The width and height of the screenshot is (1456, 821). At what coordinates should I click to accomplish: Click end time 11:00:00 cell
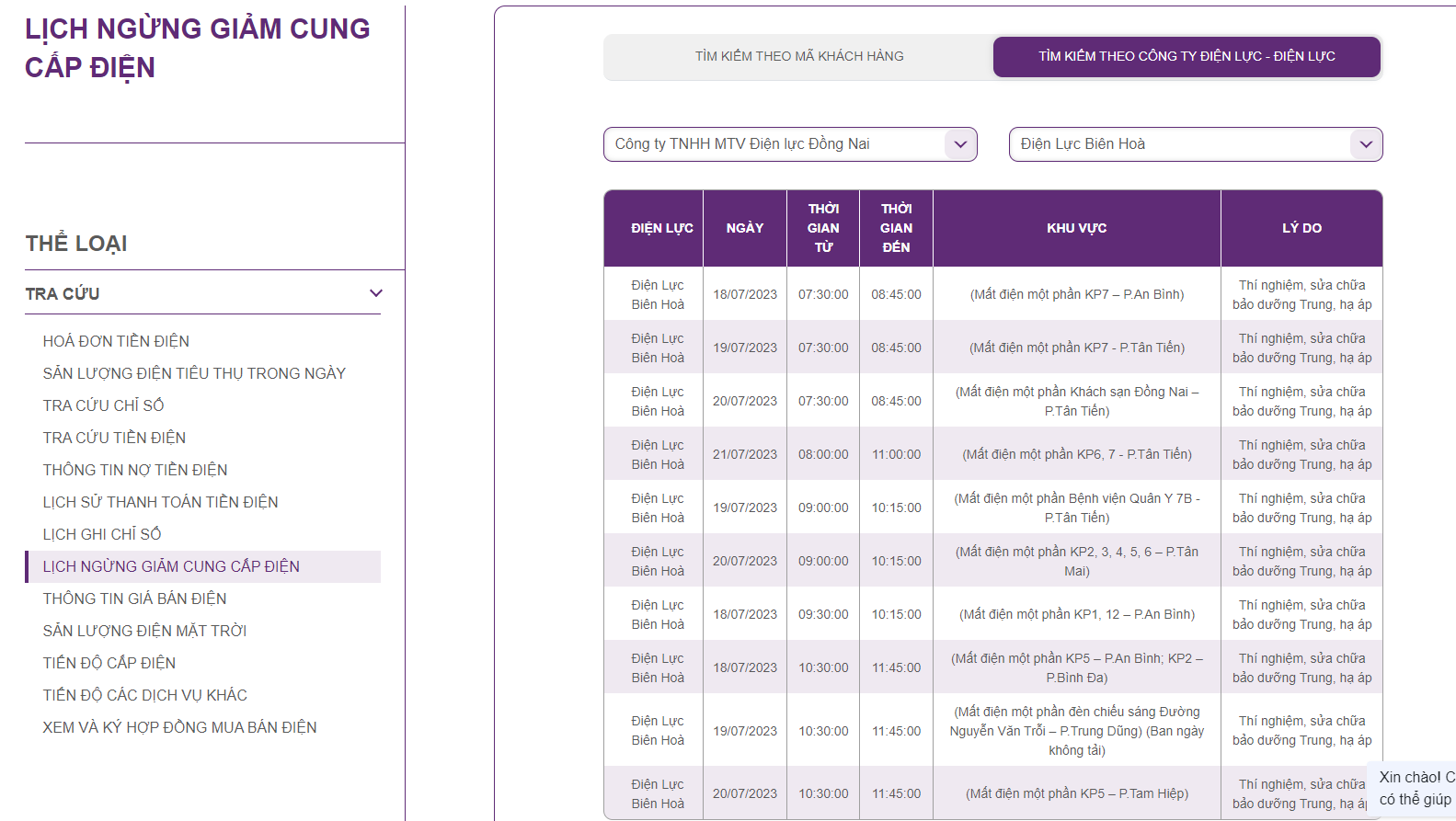pyautogui.click(x=896, y=454)
